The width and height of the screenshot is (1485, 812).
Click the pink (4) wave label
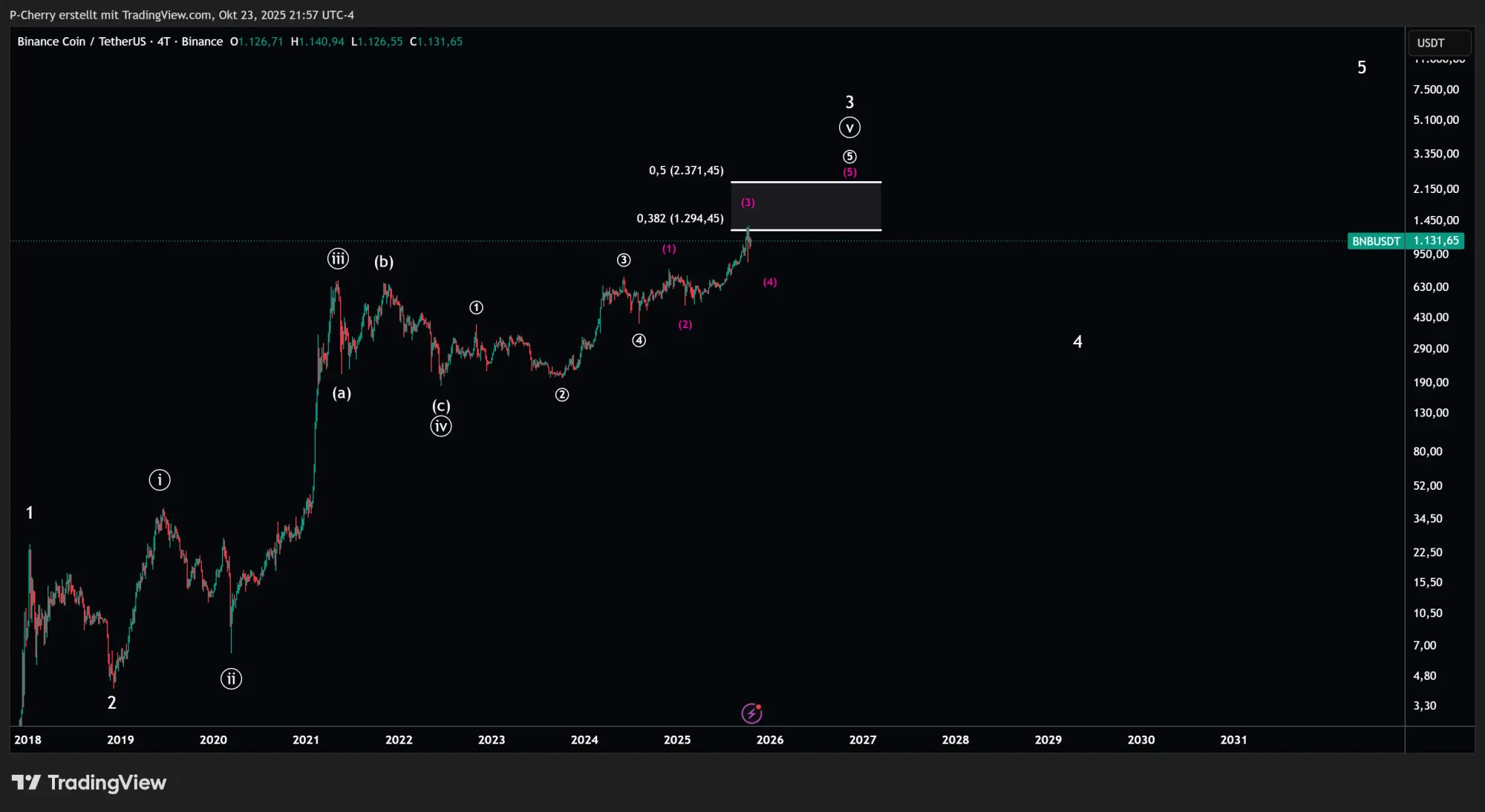click(770, 282)
